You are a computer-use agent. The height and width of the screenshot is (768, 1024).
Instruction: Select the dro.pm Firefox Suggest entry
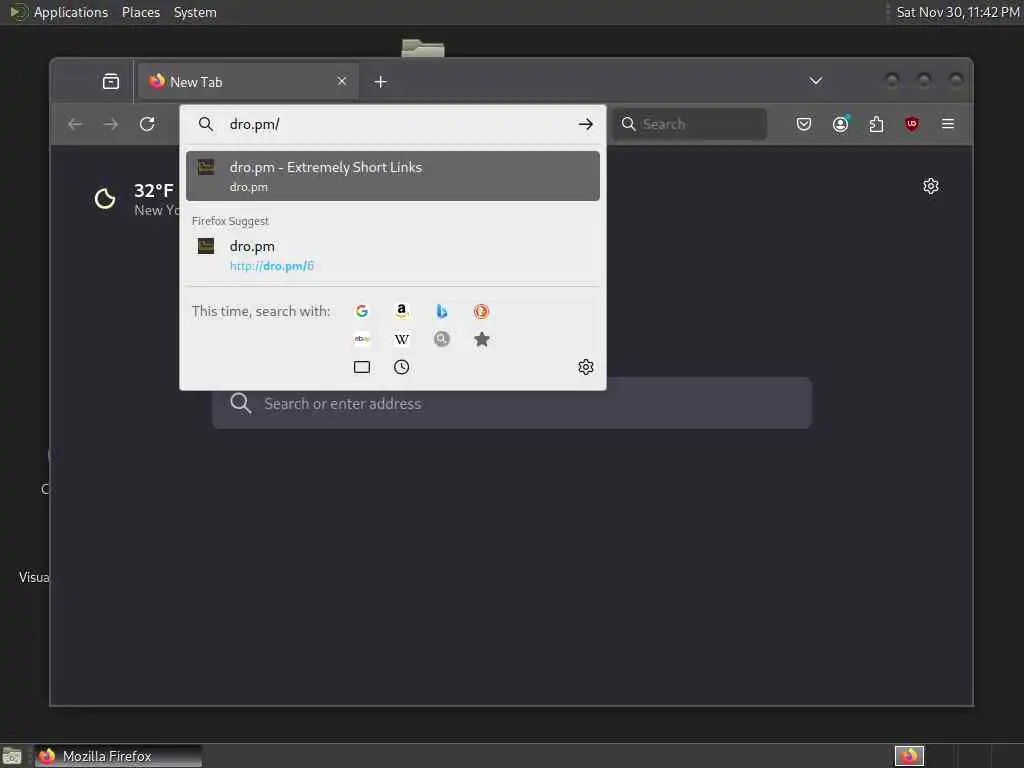pos(392,255)
